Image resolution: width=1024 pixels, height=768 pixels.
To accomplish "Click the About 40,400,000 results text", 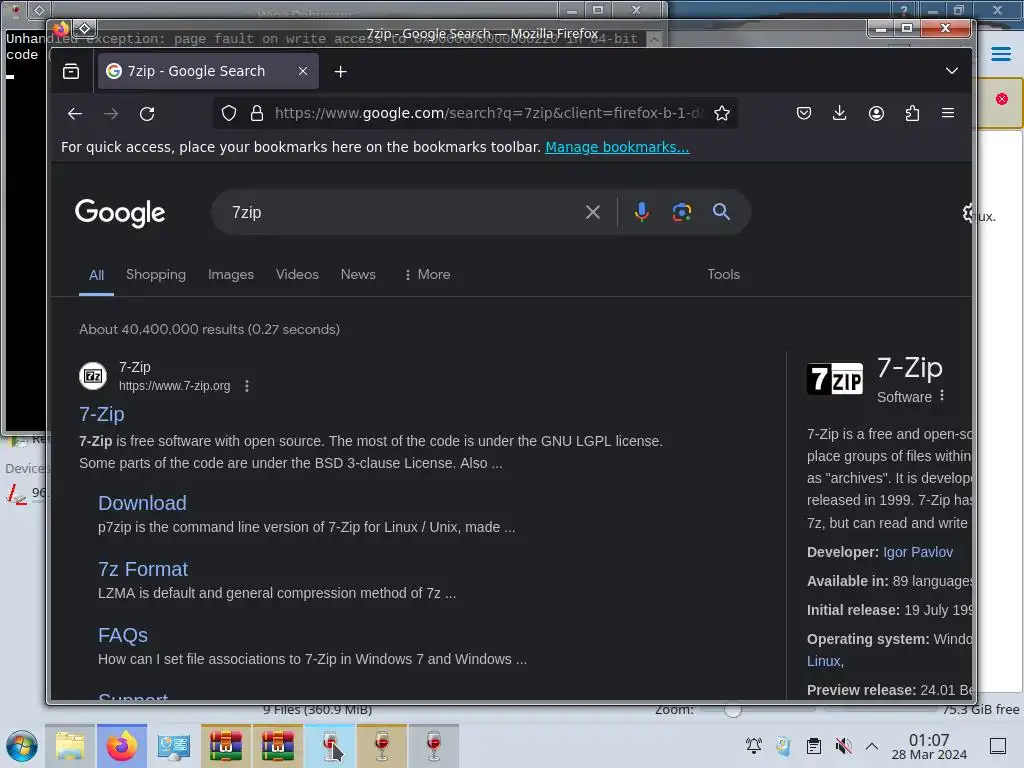I will click(x=210, y=329).
